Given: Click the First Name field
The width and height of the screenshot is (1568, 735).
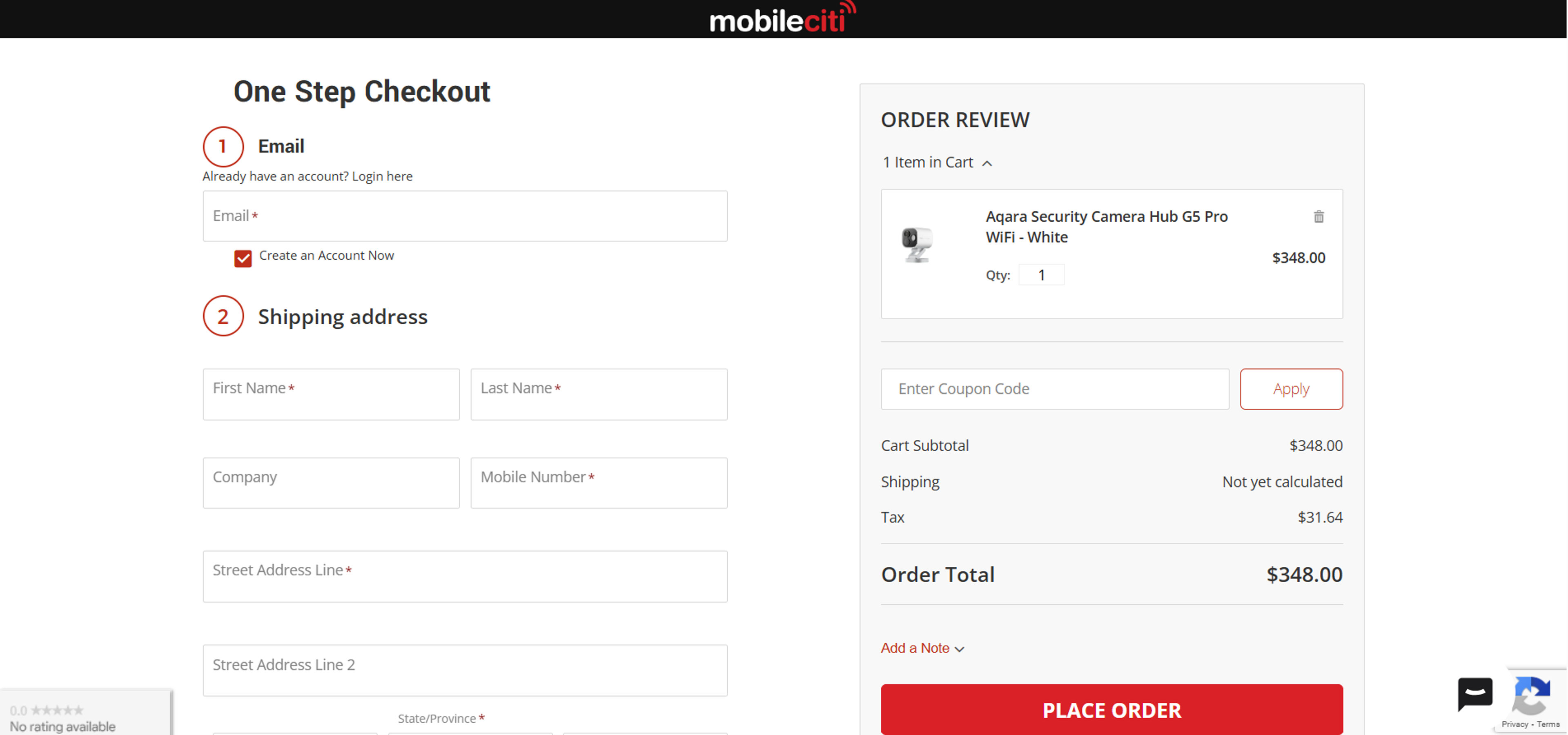Looking at the screenshot, I should coord(331,394).
